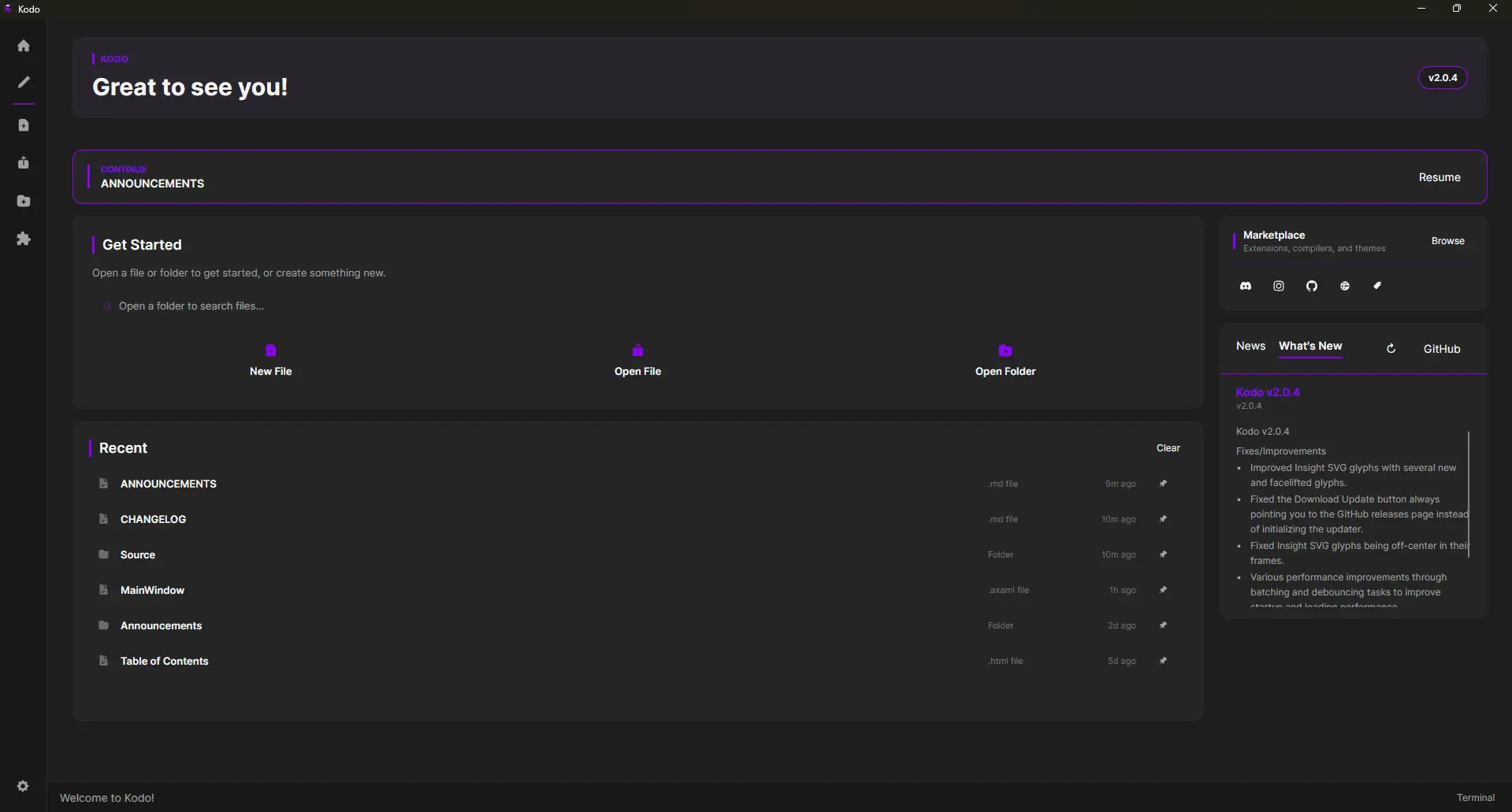1512x812 pixels.
Task: Focus the search files input field
Action: (x=638, y=306)
